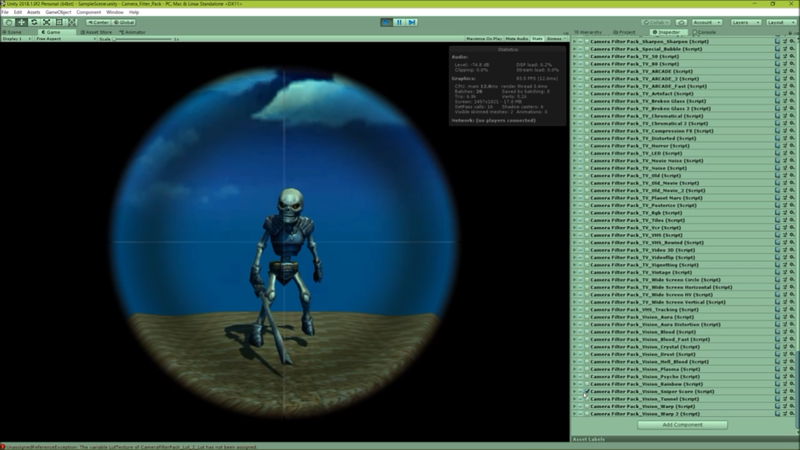Open help icon for TV_VHS script
This screenshot has width=800, height=450.
click(777, 235)
